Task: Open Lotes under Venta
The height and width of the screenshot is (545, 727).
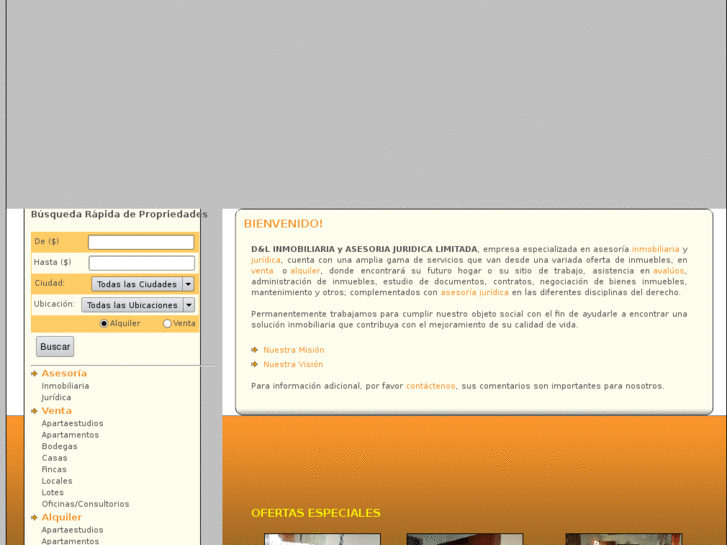Action: click(52, 493)
